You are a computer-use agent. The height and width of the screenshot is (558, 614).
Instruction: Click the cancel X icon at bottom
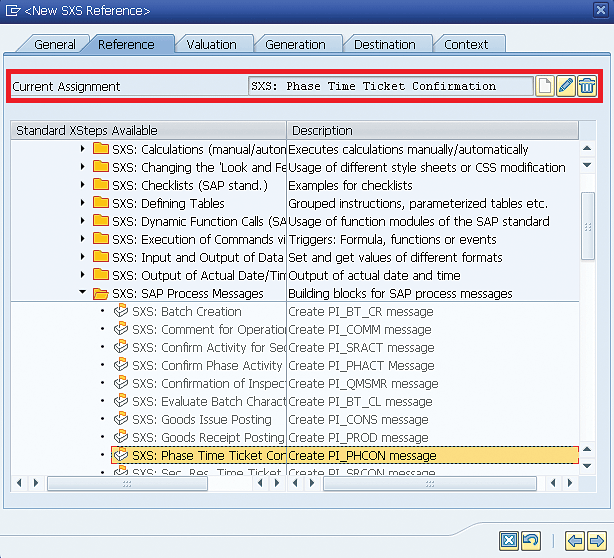pyautogui.click(x=509, y=540)
